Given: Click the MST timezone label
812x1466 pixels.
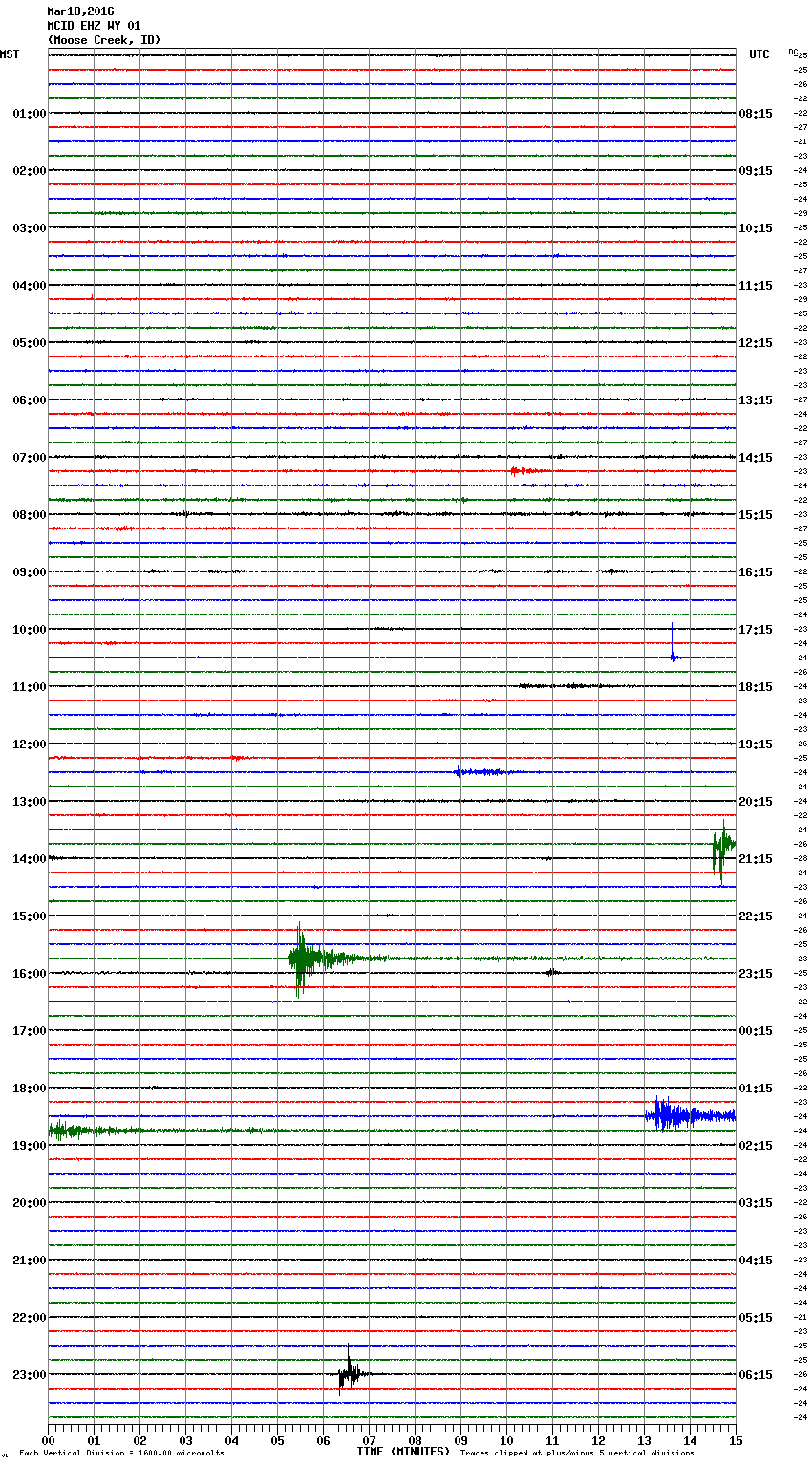Looking at the screenshot, I should click(10, 54).
